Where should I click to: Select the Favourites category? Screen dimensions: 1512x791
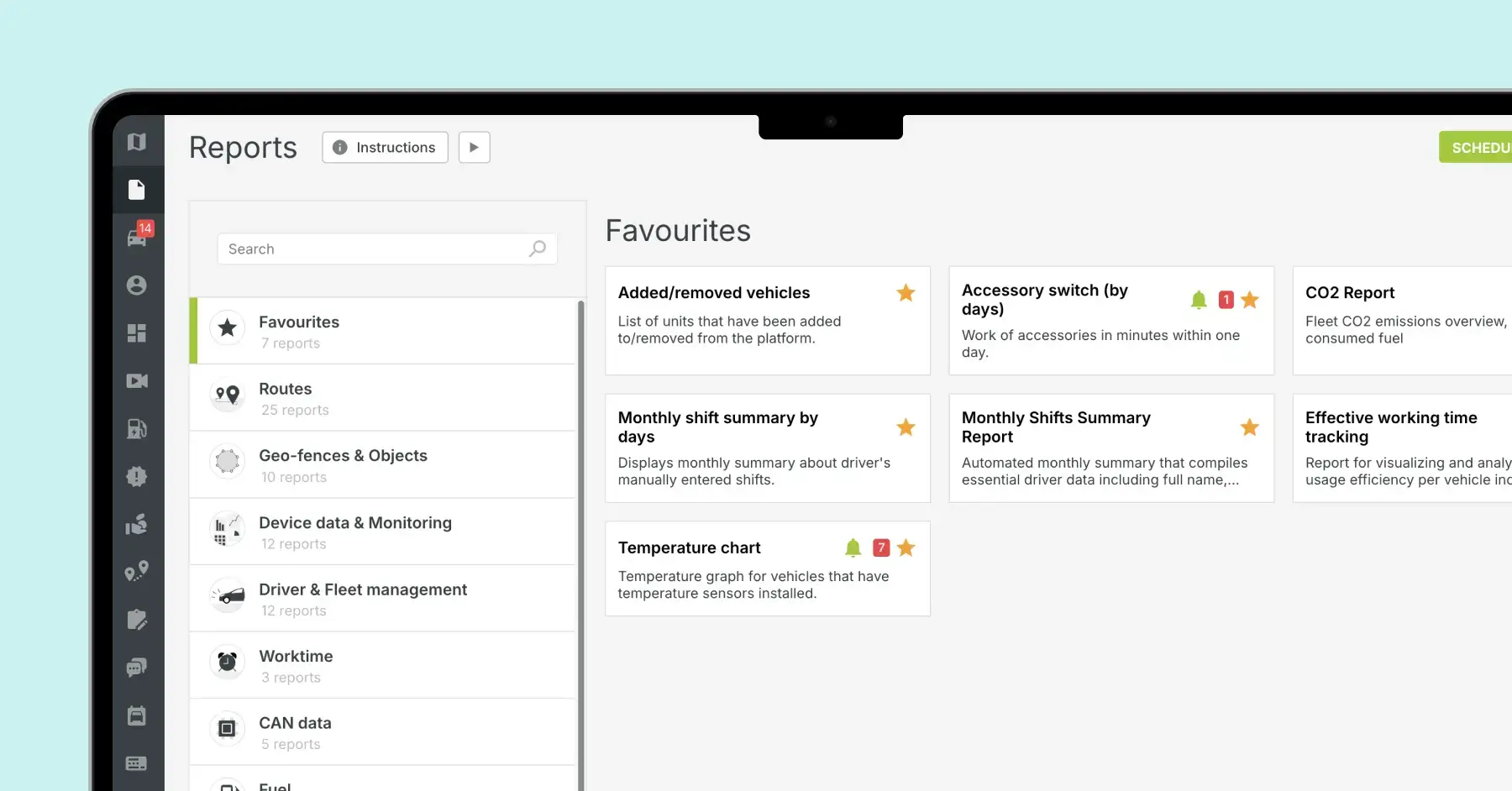coord(383,331)
